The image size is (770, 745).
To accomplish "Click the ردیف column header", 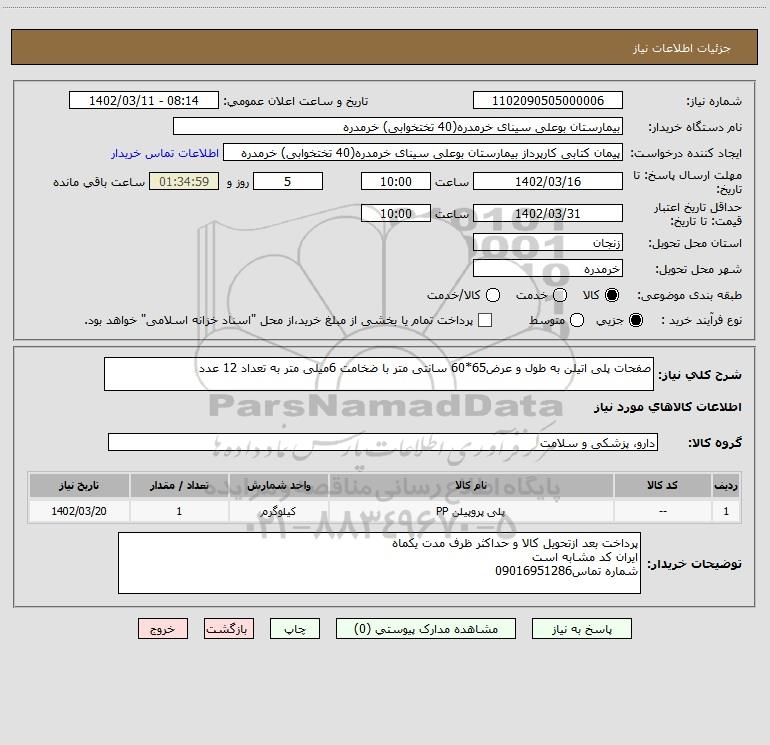I will coord(726,485).
